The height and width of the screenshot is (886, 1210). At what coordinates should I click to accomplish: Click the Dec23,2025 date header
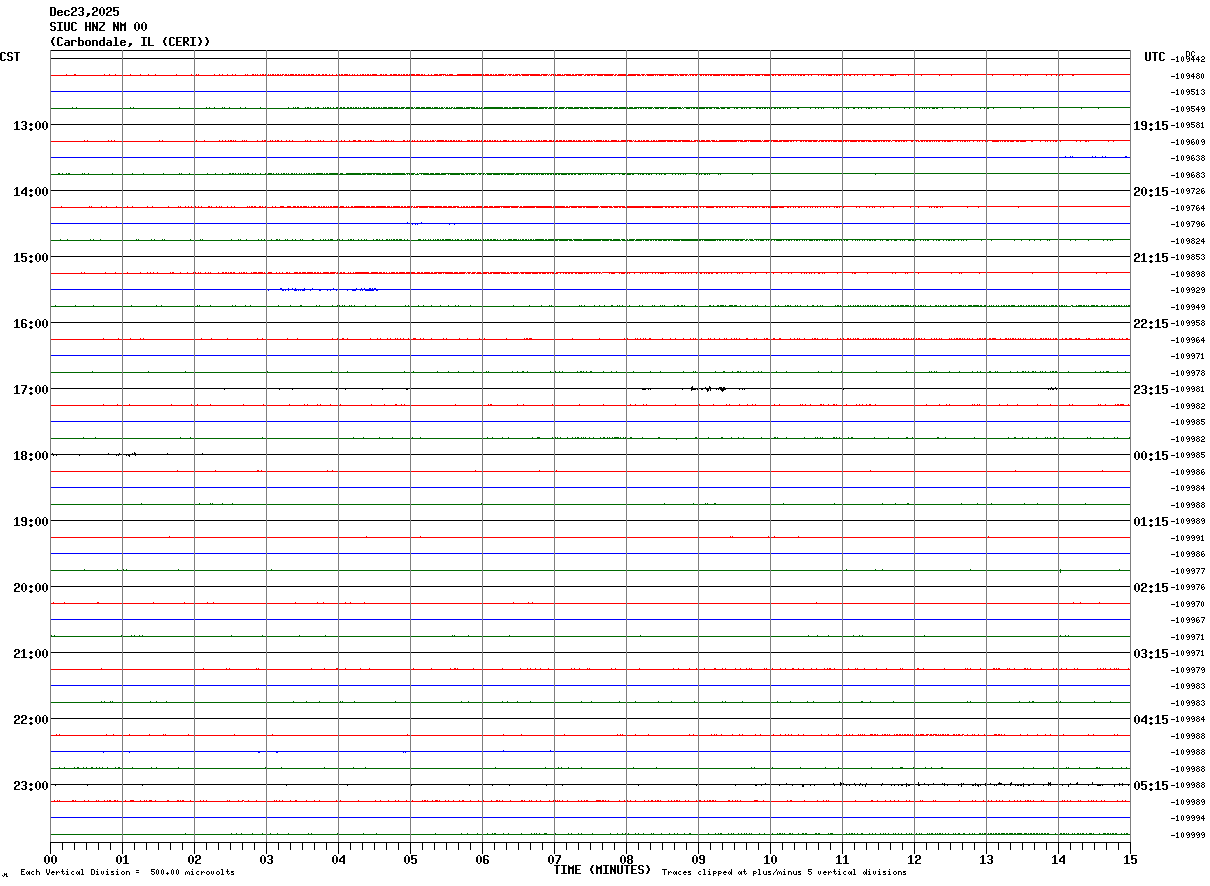[84, 12]
